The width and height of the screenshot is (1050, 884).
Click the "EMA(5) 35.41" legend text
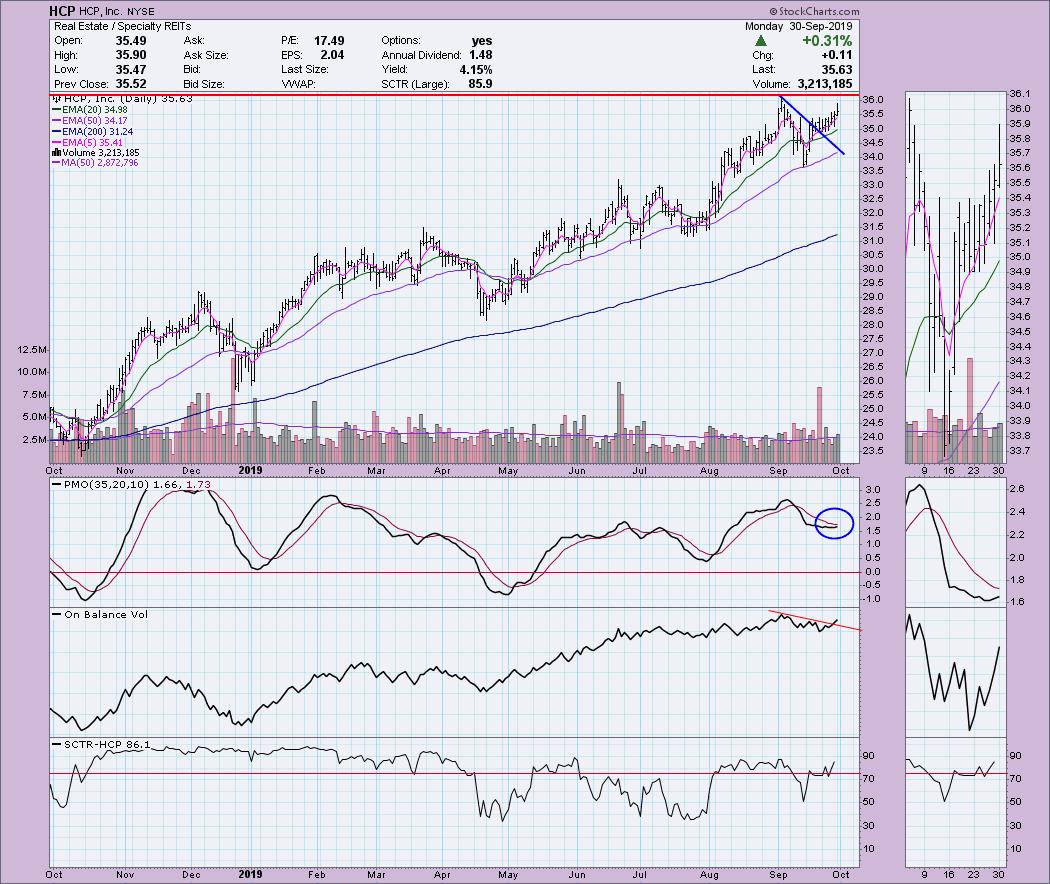(x=92, y=143)
